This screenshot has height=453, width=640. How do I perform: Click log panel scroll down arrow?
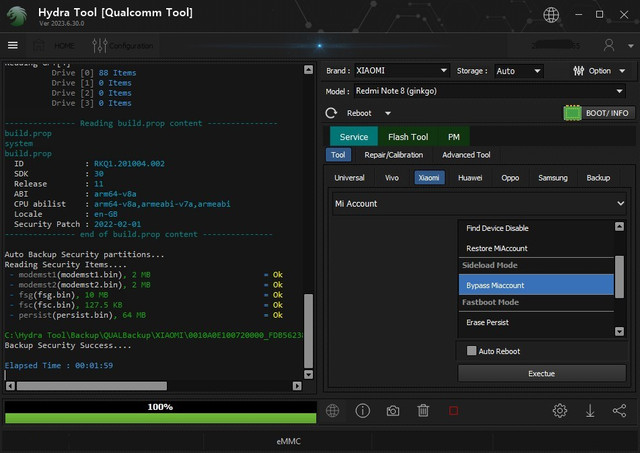tap(309, 374)
